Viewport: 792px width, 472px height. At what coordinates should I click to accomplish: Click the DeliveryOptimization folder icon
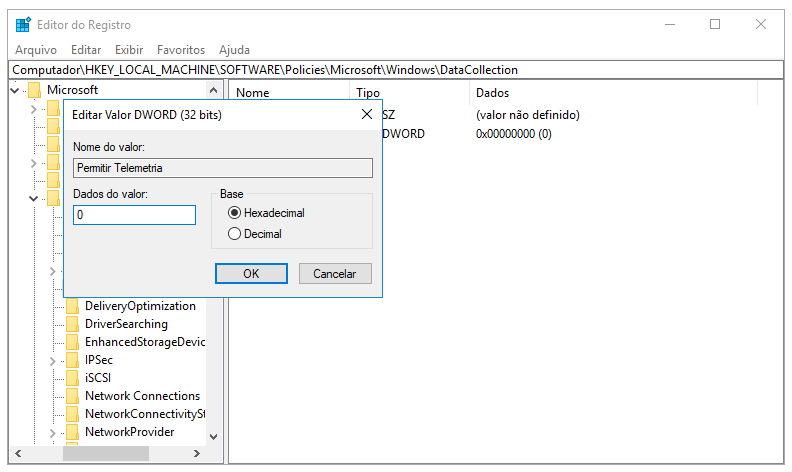click(72, 306)
